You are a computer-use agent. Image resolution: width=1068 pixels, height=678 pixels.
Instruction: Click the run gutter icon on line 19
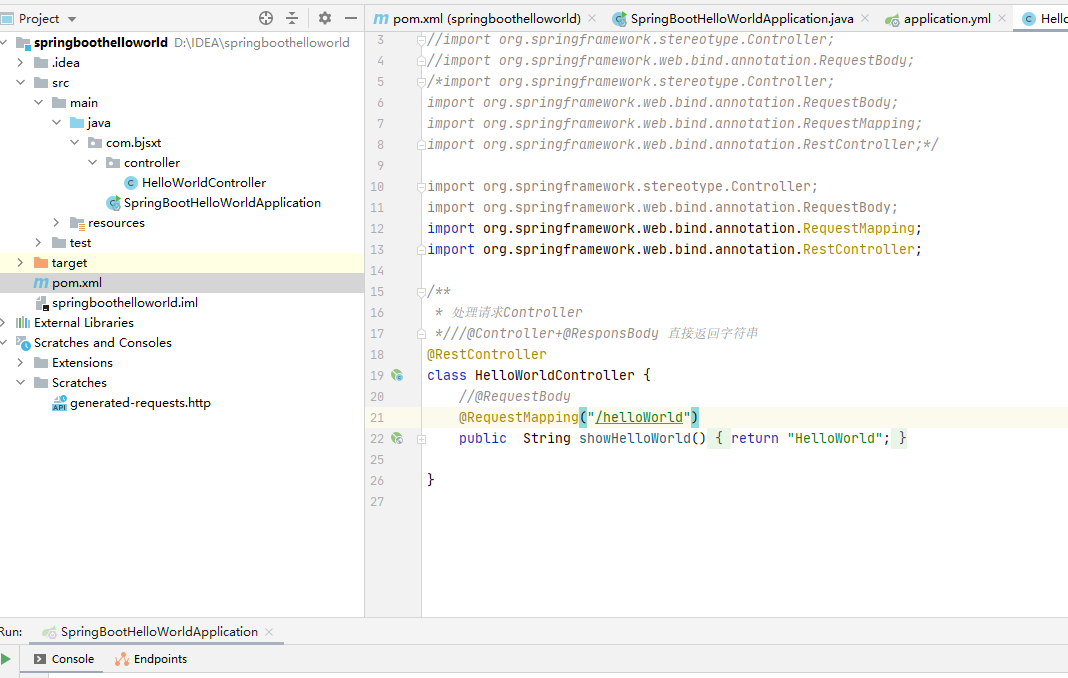[397, 375]
